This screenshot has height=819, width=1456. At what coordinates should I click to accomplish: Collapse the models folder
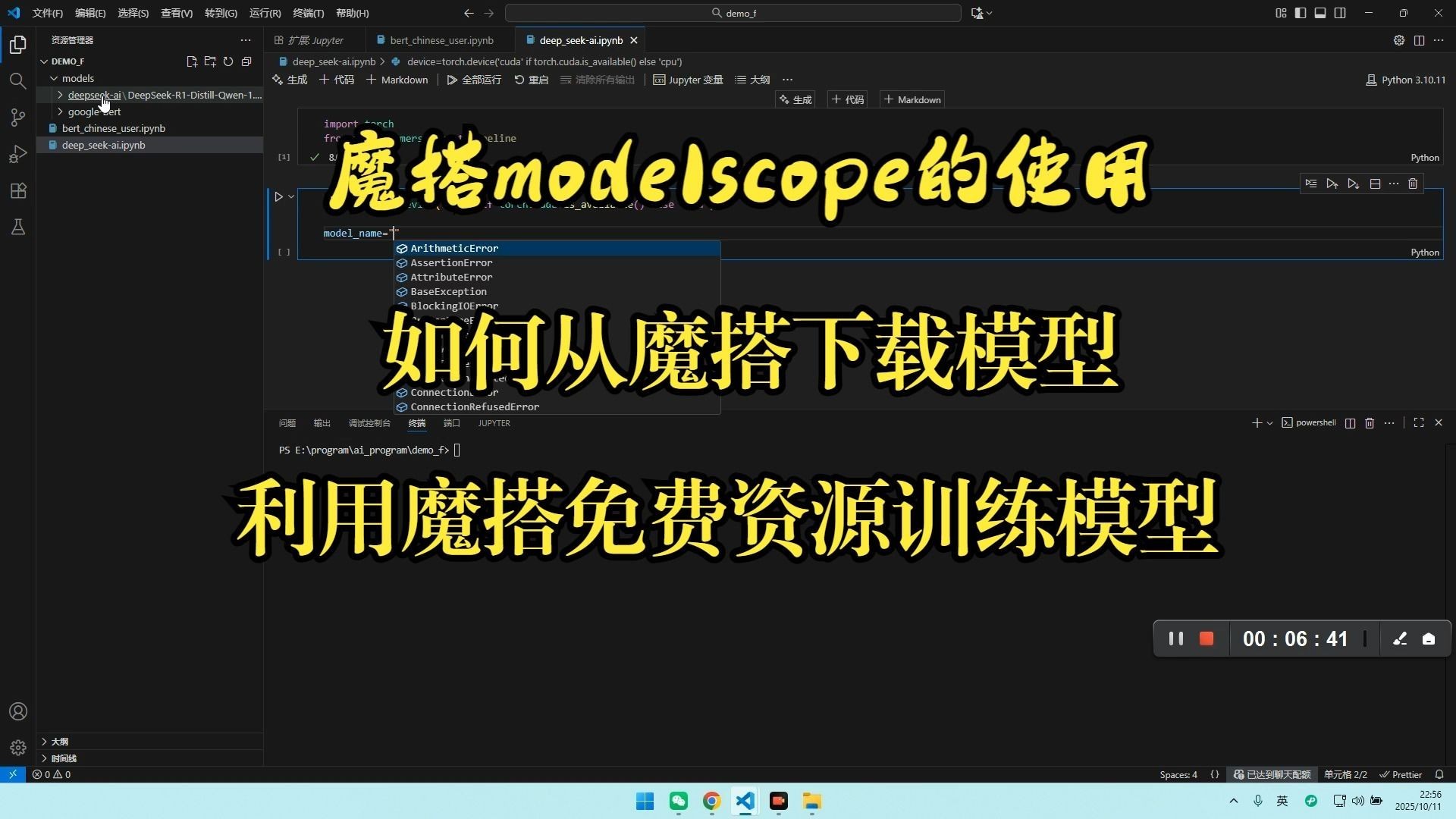[x=54, y=78]
